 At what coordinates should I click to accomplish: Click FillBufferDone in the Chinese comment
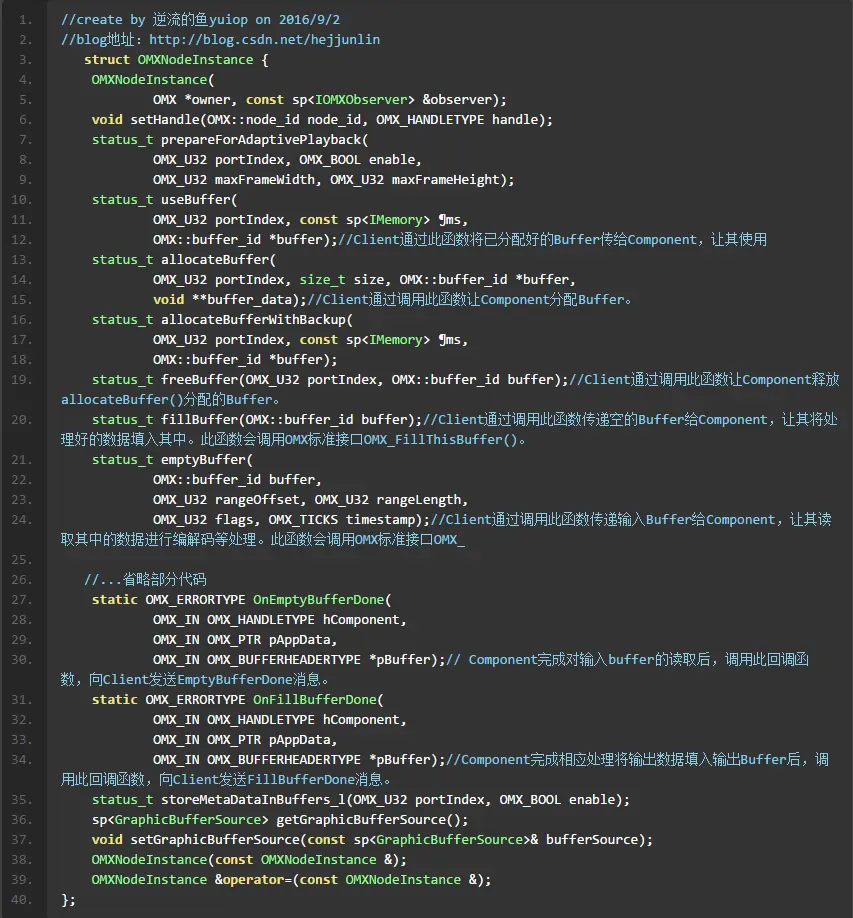pyautogui.click(x=301, y=779)
